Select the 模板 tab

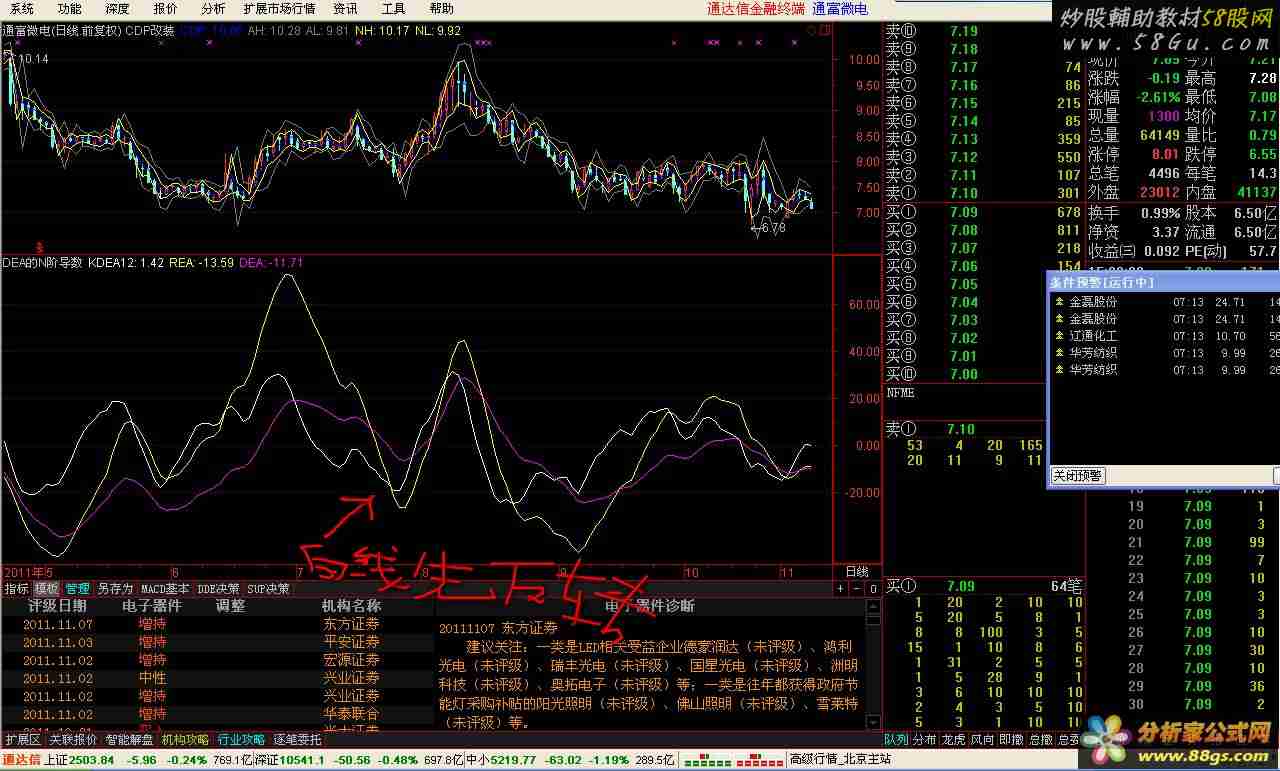click(47, 589)
